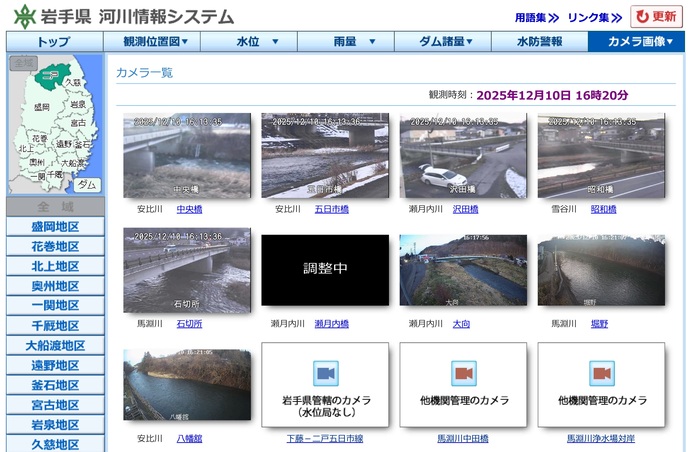Image resolution: width=690 pixels, height=452 pixels.
Task: Expand the 雨量 dropdown menu
Action: coord(346,41)
